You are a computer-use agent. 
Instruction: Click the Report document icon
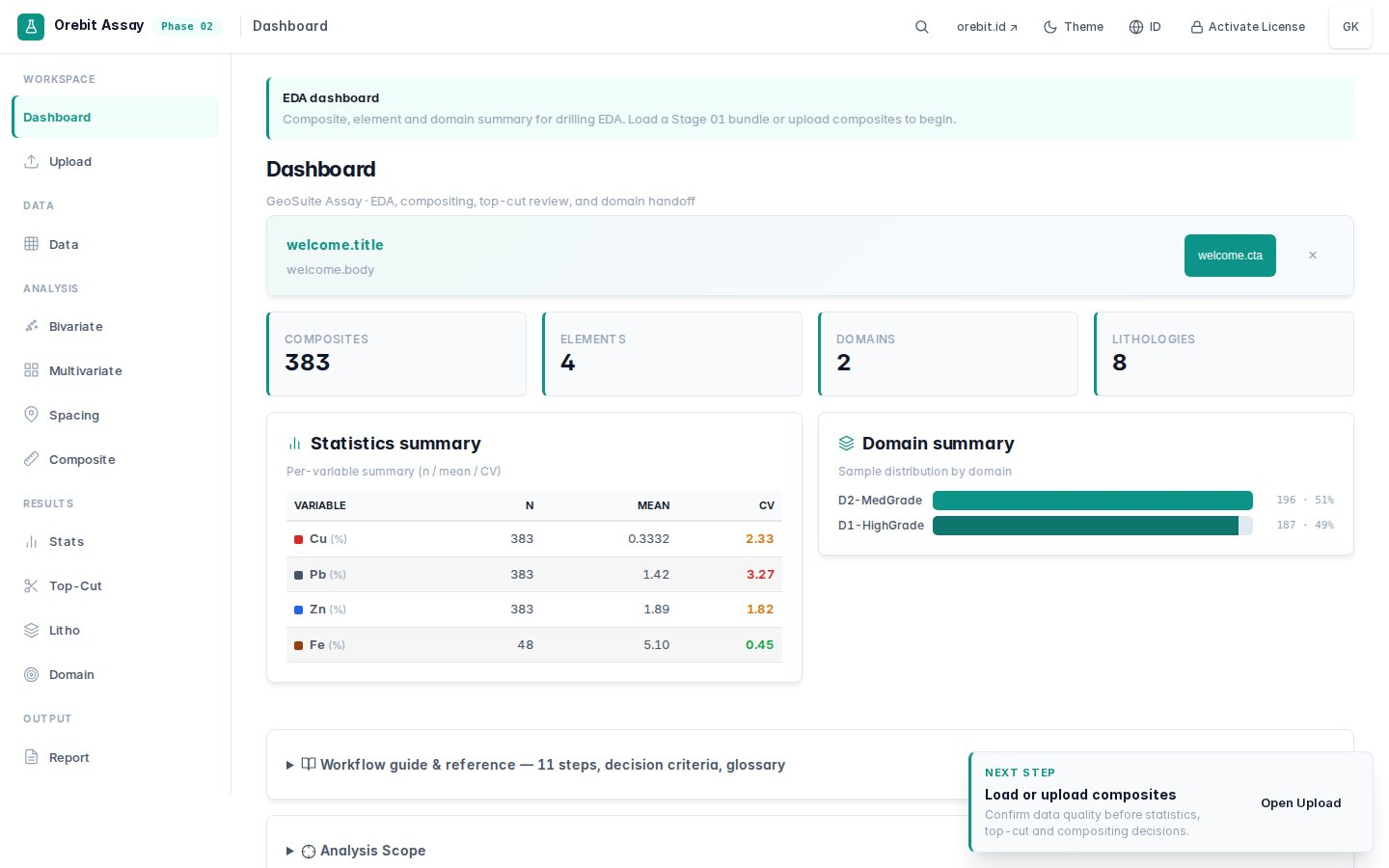tap(31, 757)
